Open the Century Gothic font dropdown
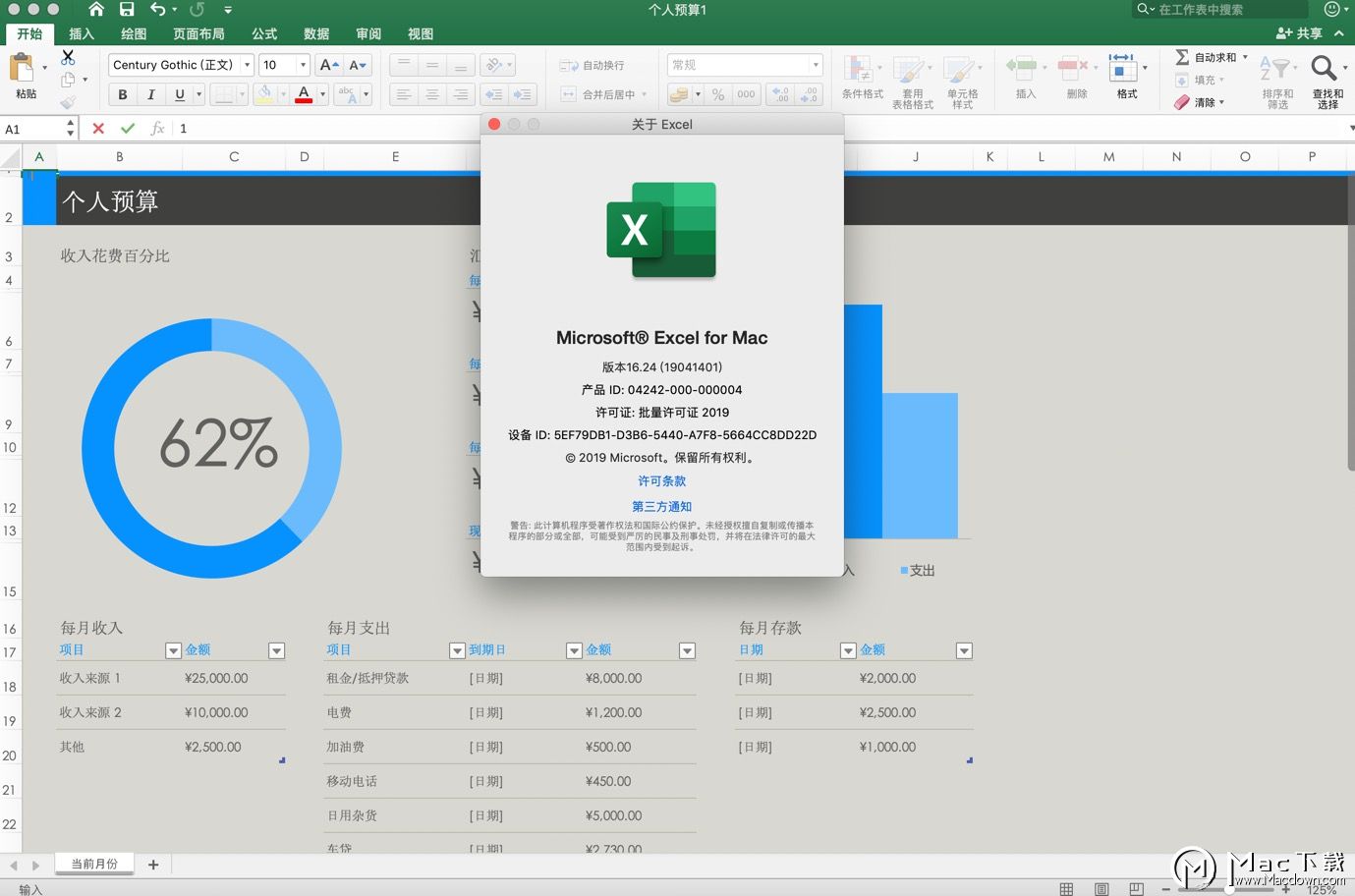Viewport: 1355px width, 896px height. pyautogui.click(x=248, y=65)
